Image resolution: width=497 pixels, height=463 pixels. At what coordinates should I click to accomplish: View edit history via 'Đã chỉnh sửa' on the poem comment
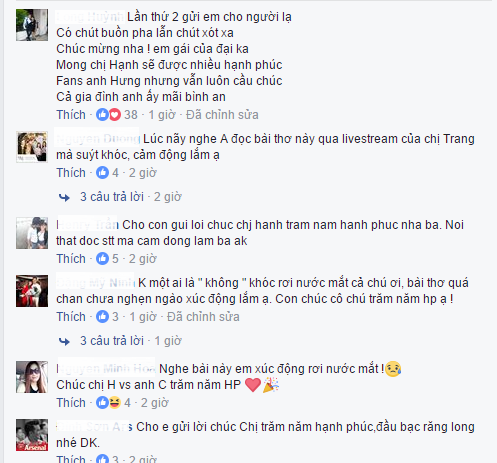click(222, 115)
